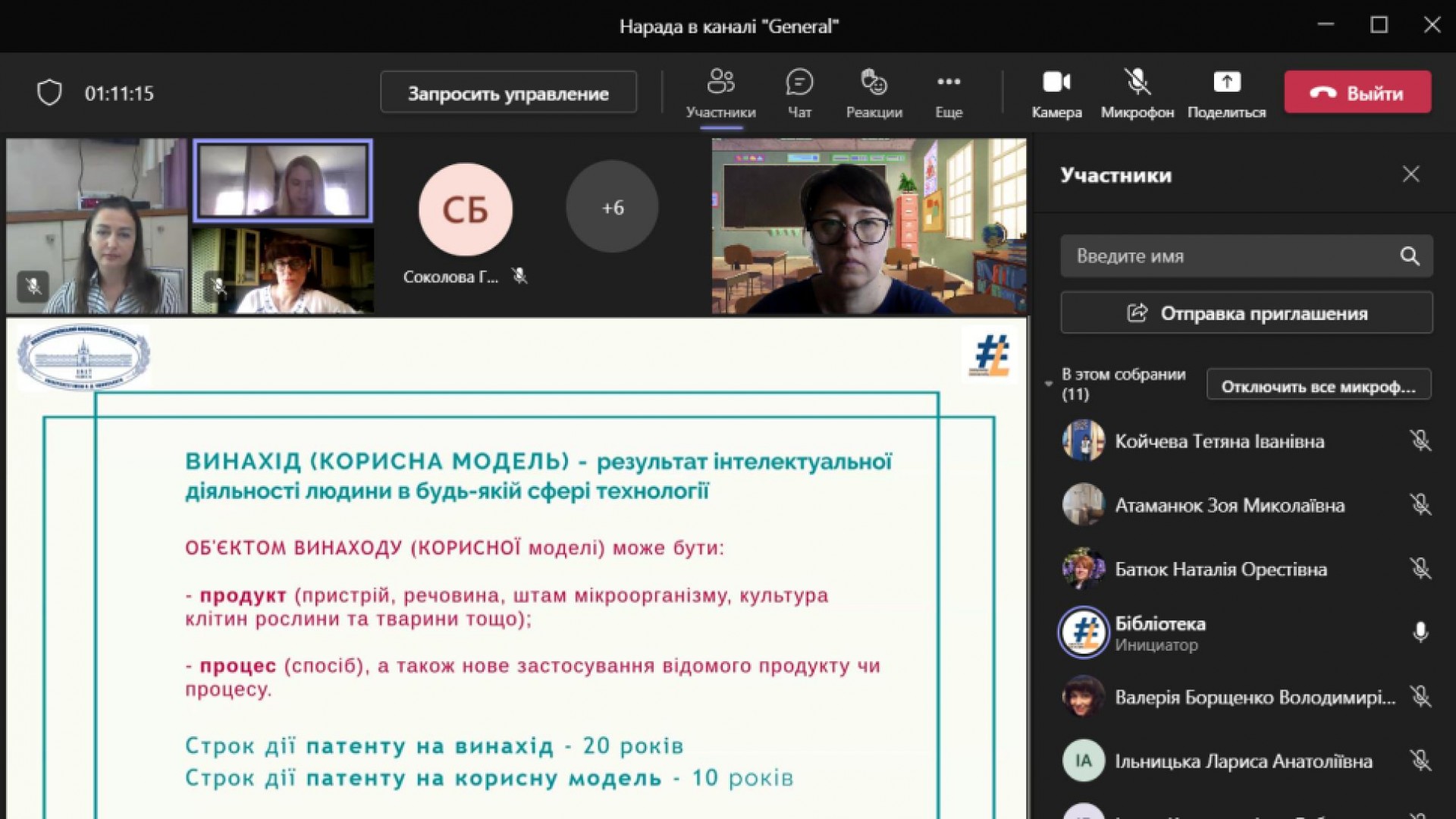1456x819 pixels.
Task: Close the Участники side panel
Action: coord(1410,174)
